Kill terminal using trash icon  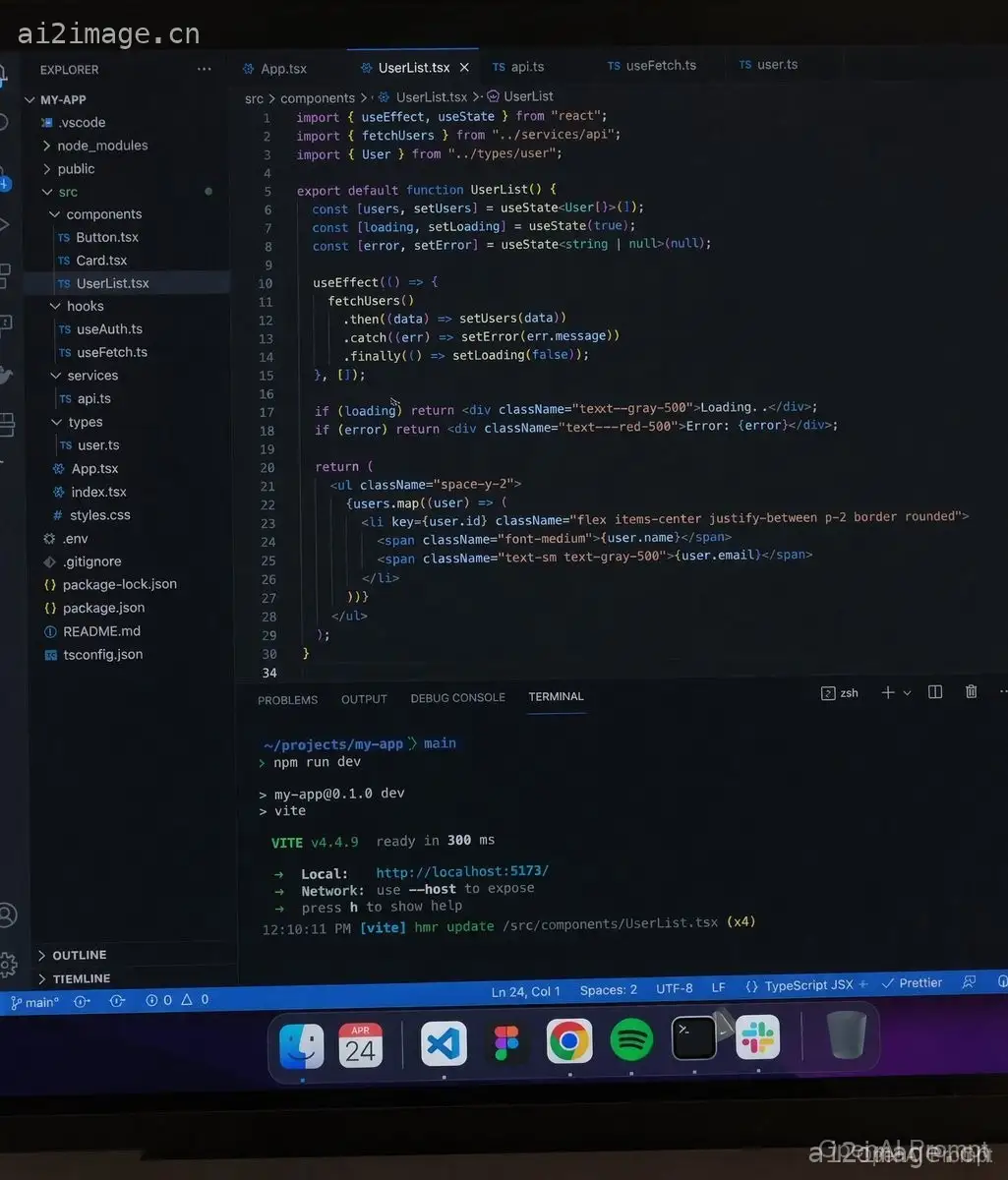(972, 691)
